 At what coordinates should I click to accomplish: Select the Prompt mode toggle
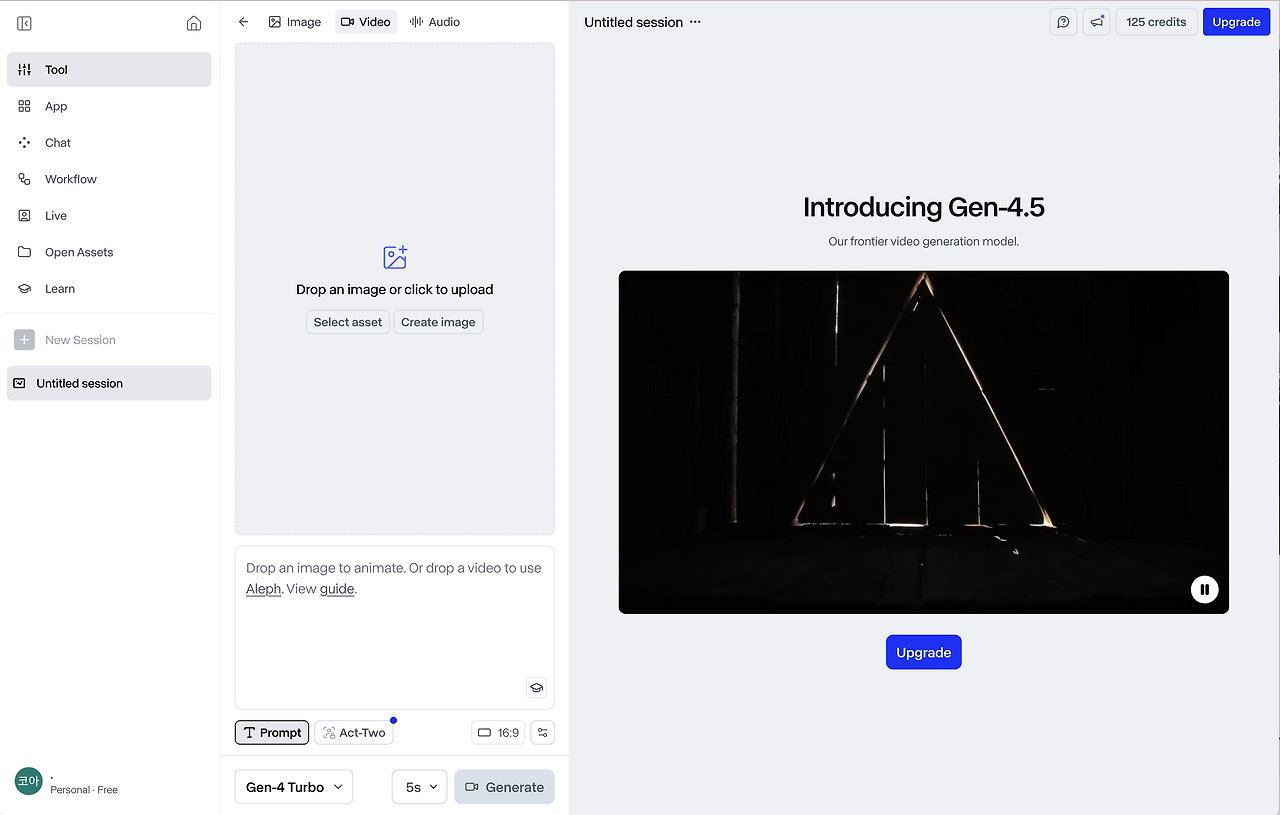coord(272,733)
